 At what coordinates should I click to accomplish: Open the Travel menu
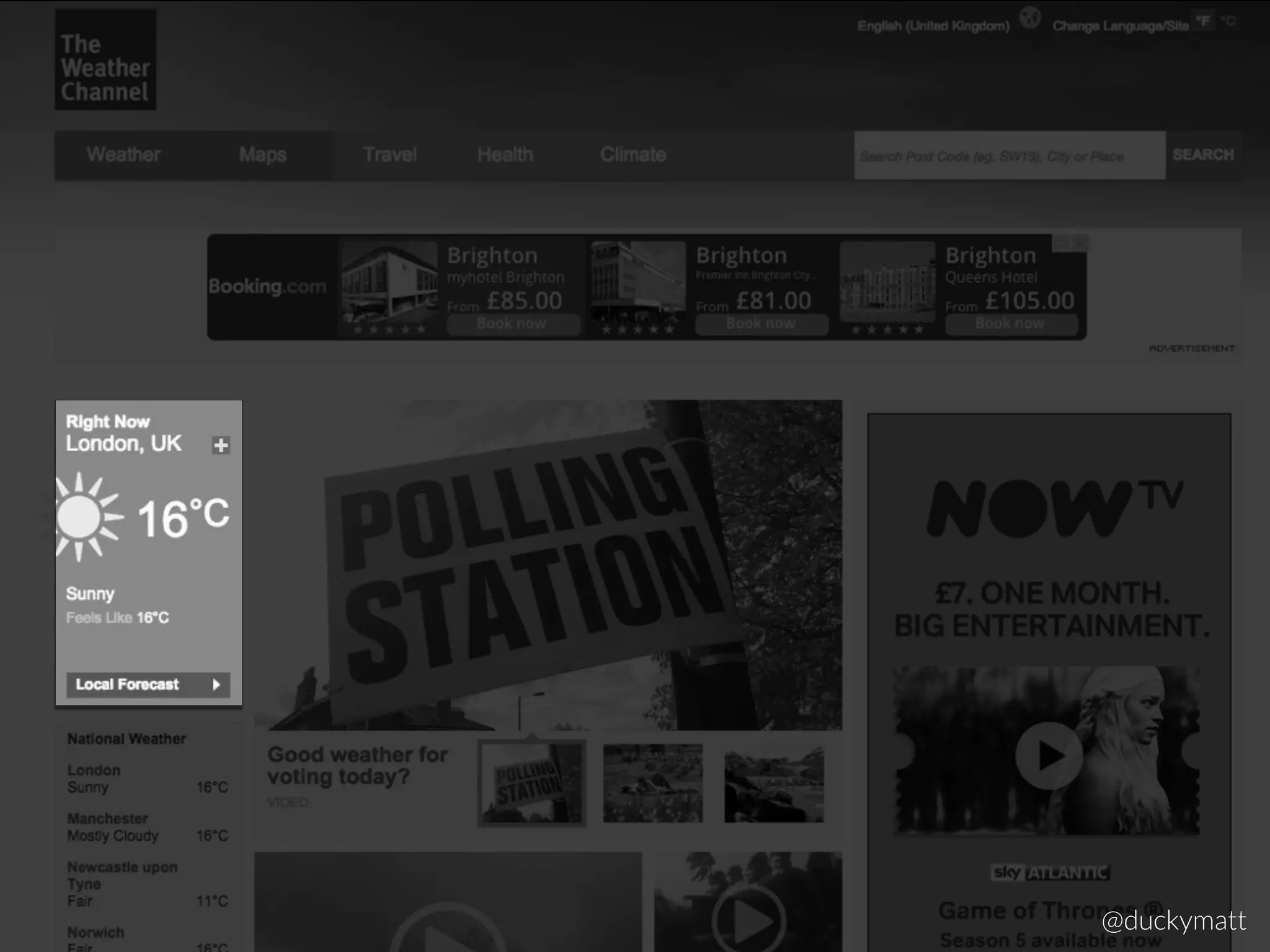click(x=389, y=155)
